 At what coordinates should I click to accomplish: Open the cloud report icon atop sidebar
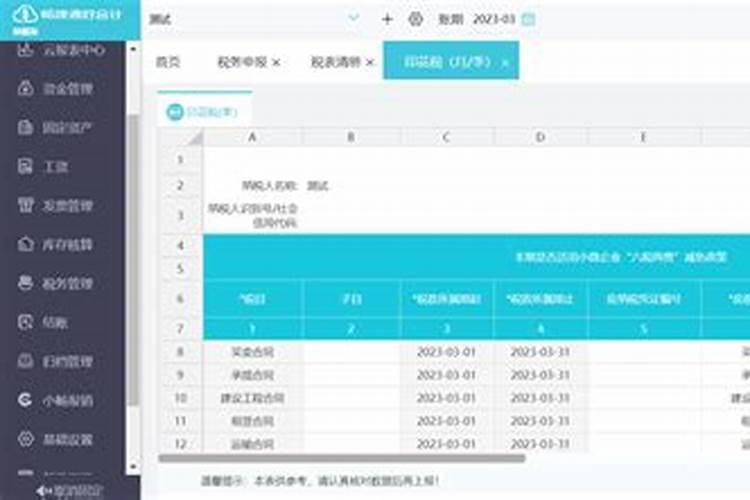[25, 50]
